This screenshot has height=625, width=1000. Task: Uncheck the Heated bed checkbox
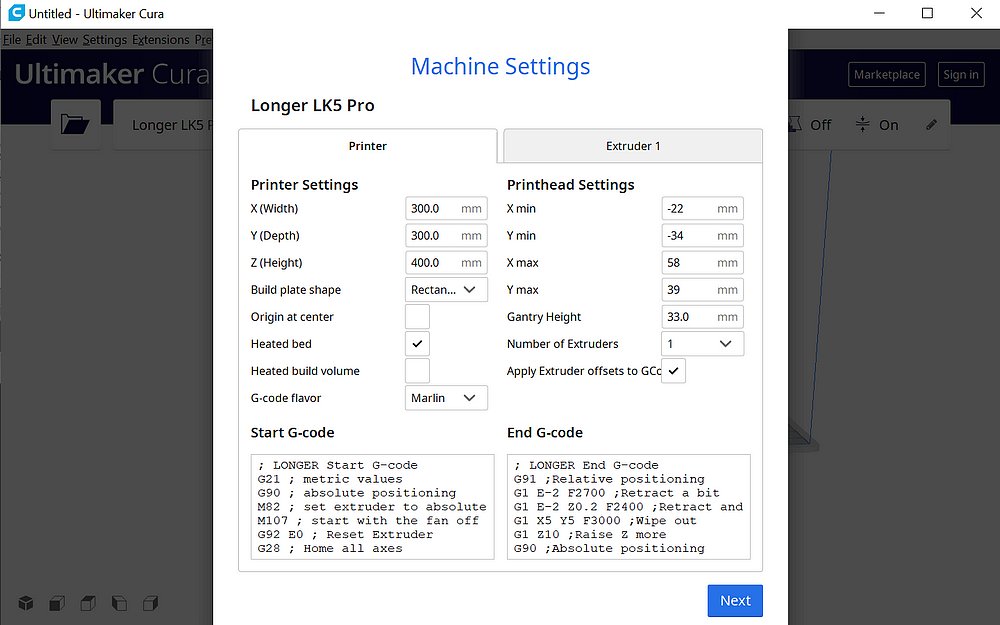(x=417, y=344)
